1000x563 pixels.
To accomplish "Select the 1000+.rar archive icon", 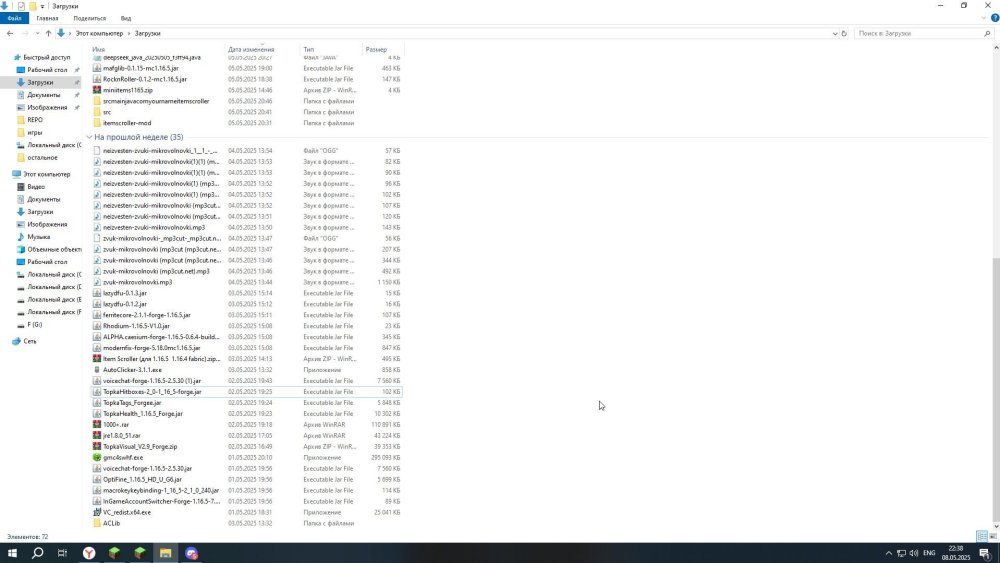I will [x=97, y=425].
